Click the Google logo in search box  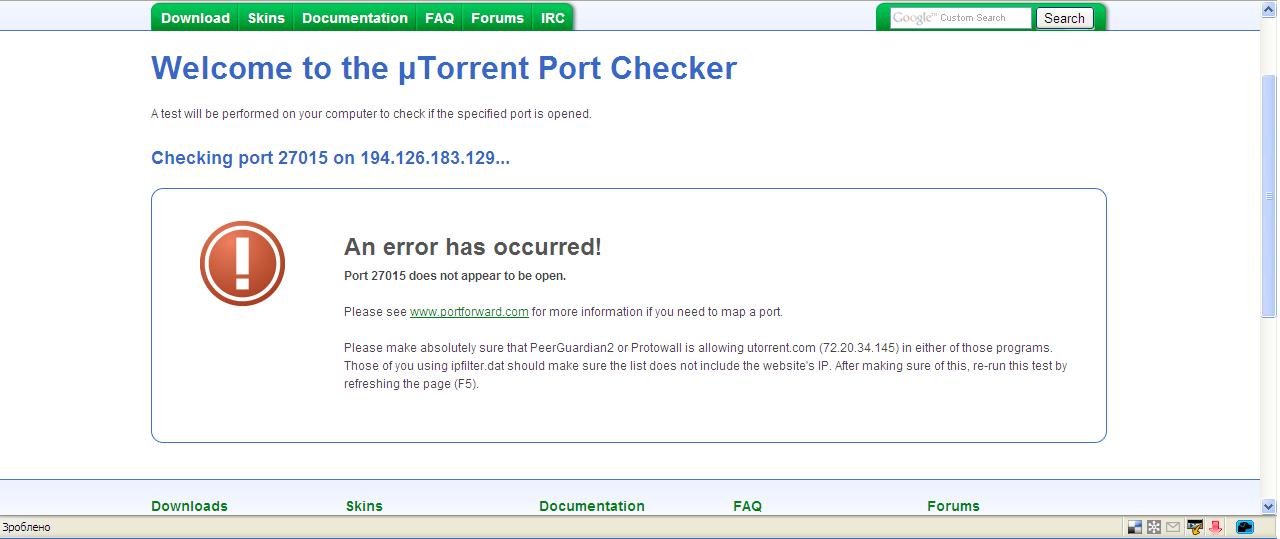[914, 18]
